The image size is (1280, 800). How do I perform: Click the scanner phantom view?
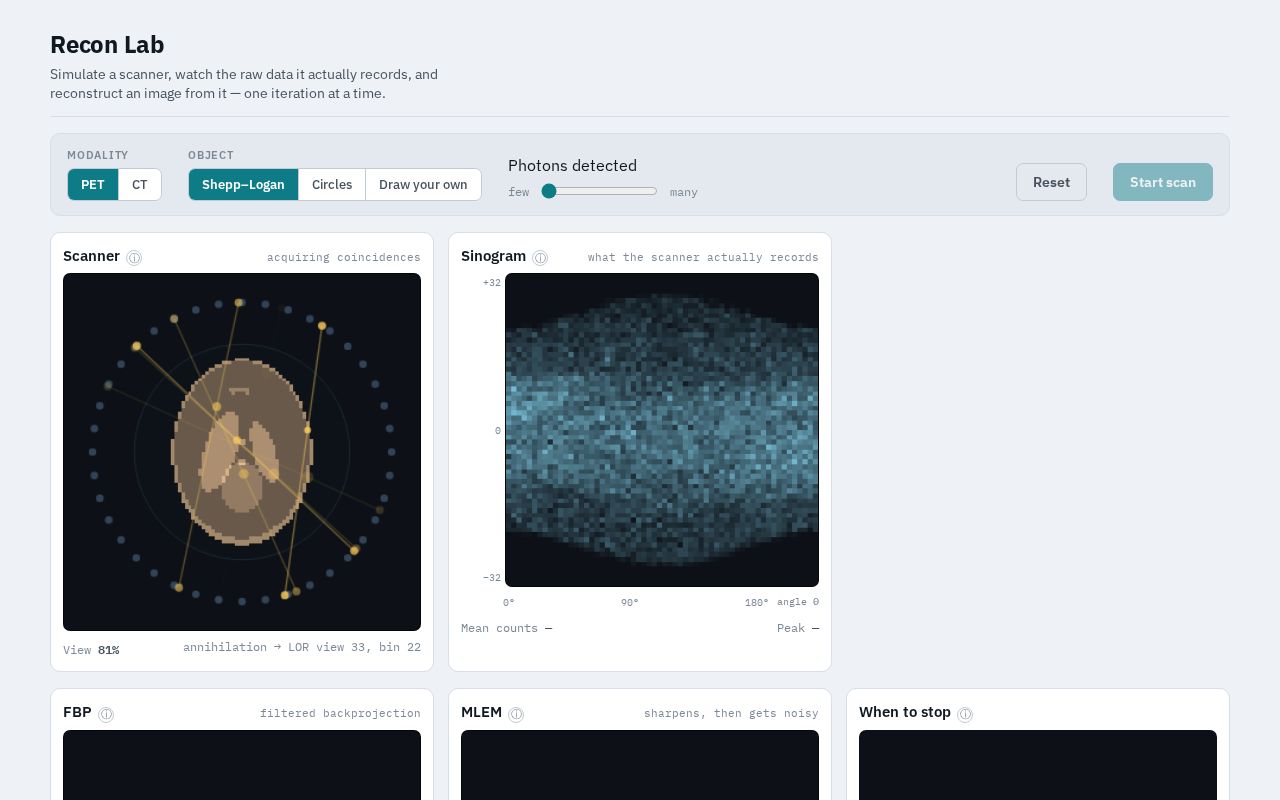coord(242,452)
